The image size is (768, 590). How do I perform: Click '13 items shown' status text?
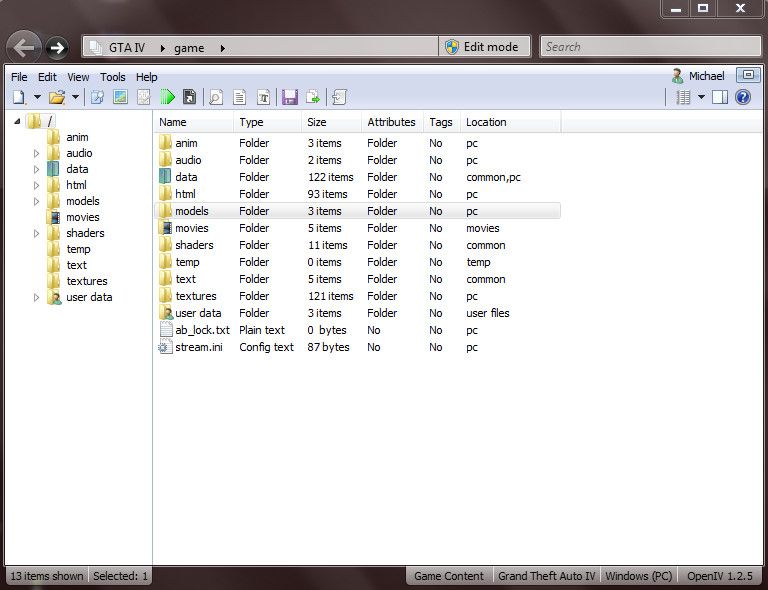47,576
